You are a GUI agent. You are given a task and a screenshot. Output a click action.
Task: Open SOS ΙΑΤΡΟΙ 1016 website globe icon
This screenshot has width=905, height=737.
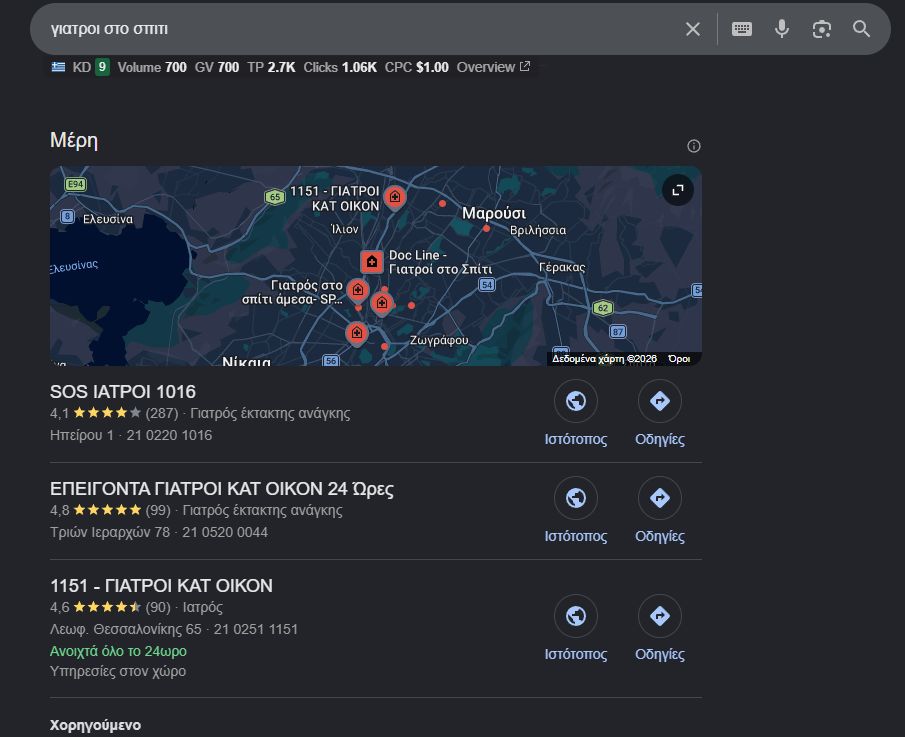pyautogui.click(x=575, y=401)
